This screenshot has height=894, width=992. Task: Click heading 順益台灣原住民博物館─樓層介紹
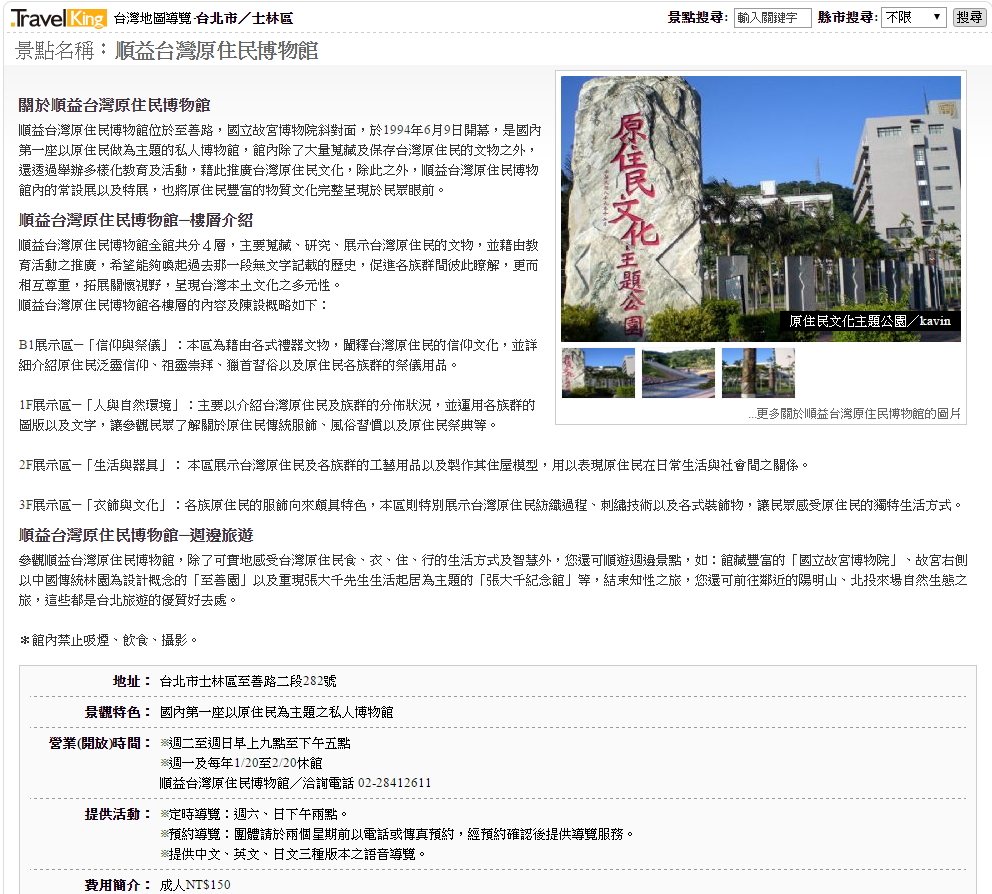tap(136, 220)
